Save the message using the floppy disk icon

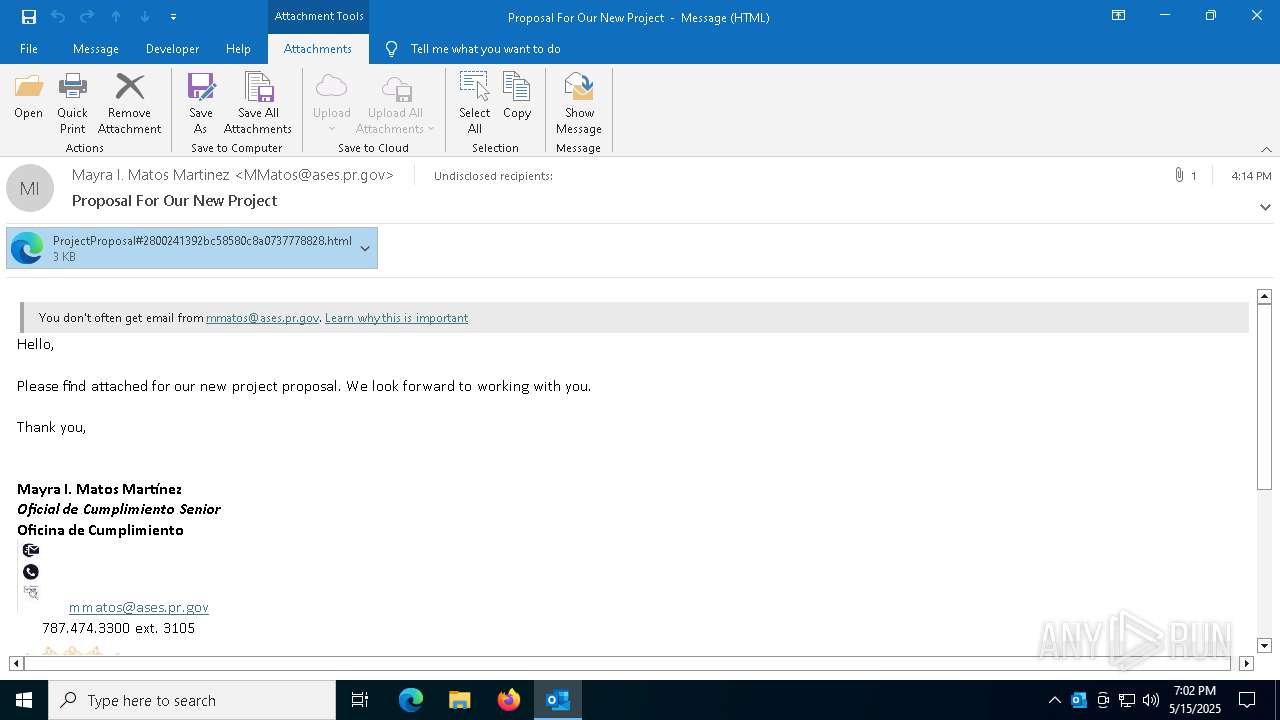pyautogui.click(x=29, y=17)
